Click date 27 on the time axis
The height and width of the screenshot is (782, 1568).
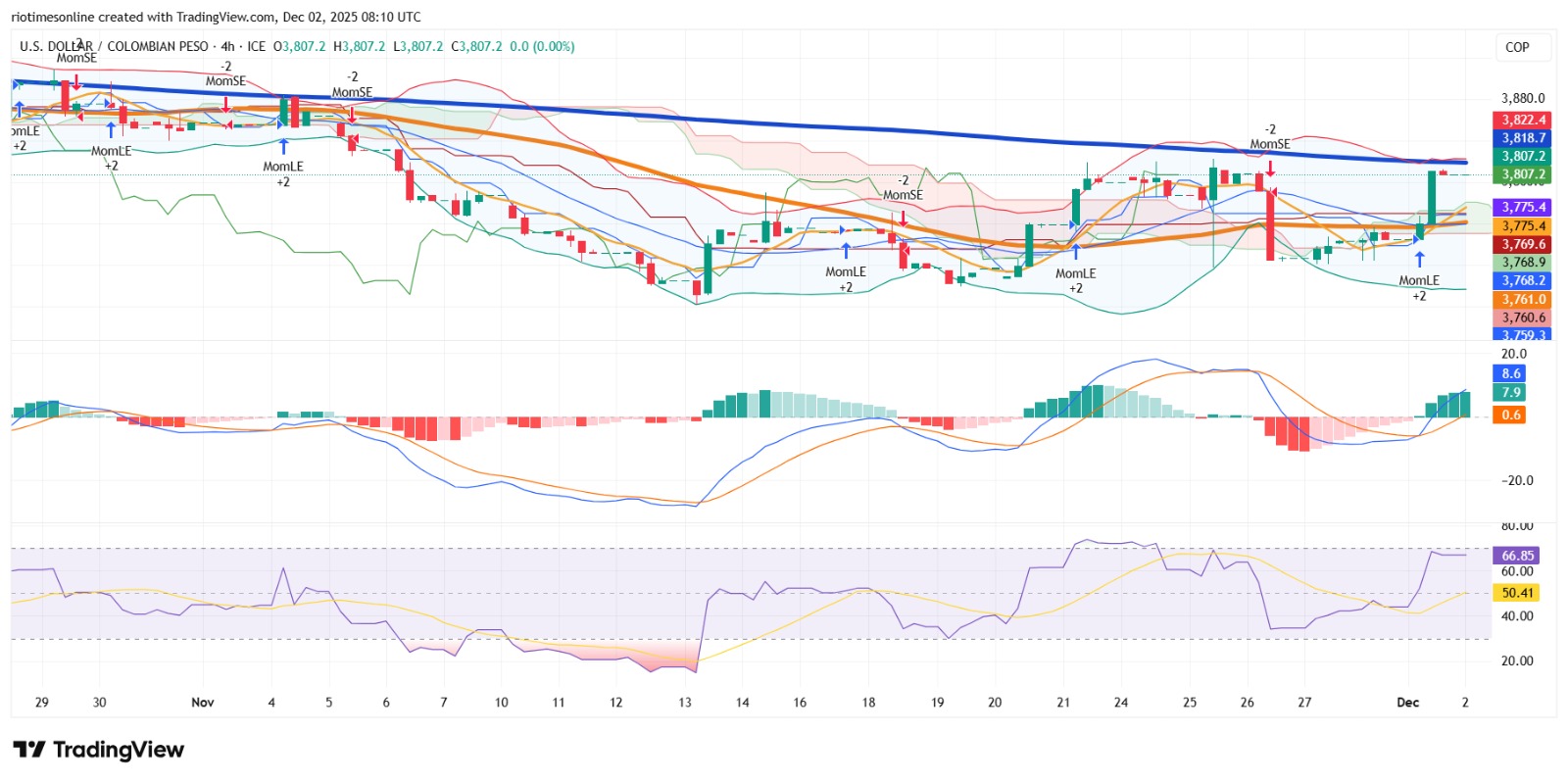coord(1304,702)
